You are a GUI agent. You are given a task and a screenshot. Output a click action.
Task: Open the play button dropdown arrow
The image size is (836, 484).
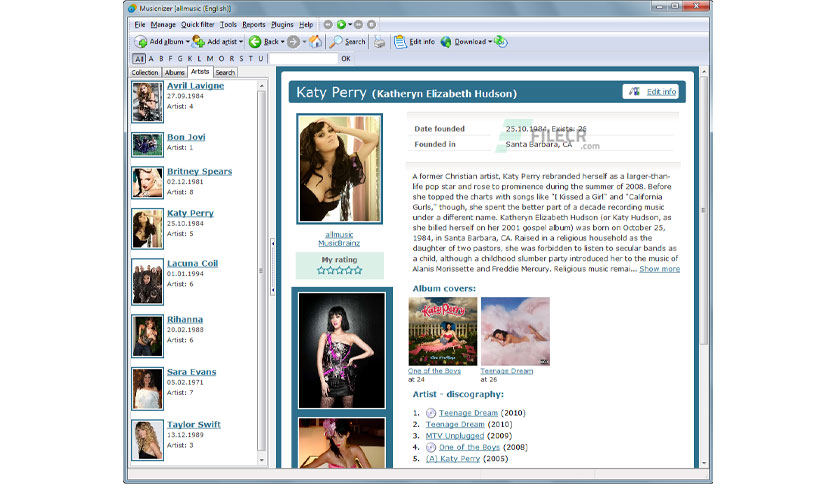(350, 25)
